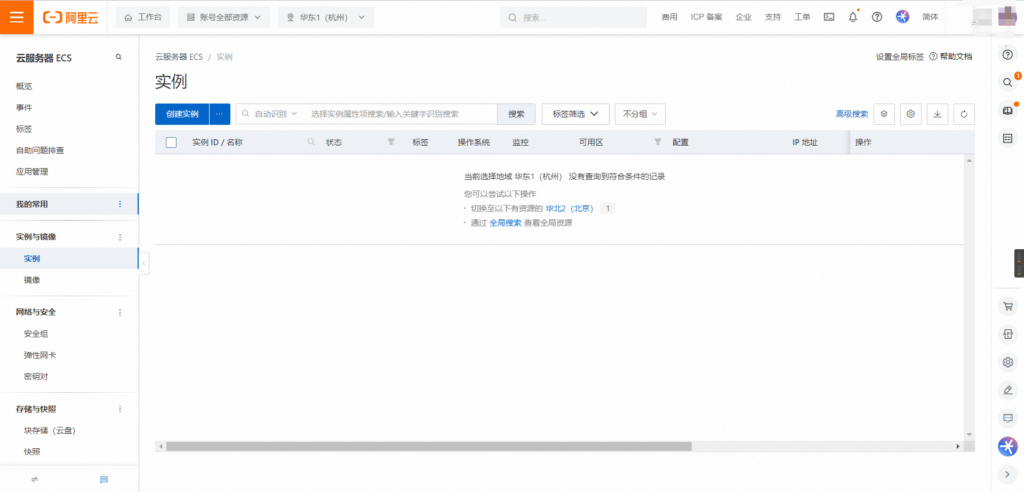Click the horizontal table scrollbar
The width and height of the screenshot is (1024, 492).
click(428, 446)
